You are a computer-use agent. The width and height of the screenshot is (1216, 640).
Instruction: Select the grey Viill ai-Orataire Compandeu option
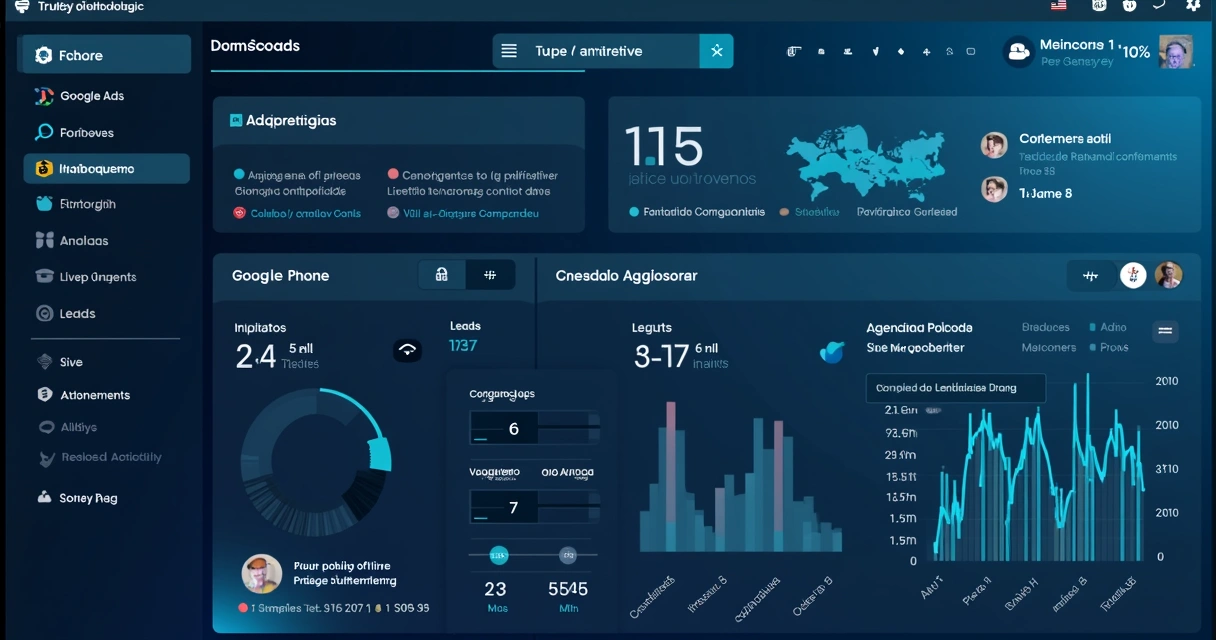tap(463, 213)
